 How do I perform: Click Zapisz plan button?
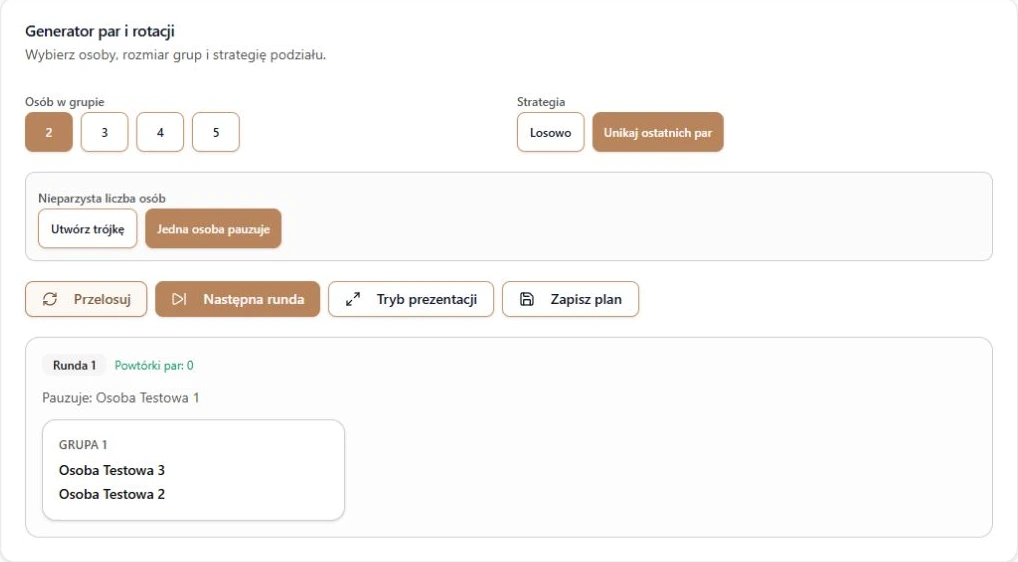click(x=571, y=299)
